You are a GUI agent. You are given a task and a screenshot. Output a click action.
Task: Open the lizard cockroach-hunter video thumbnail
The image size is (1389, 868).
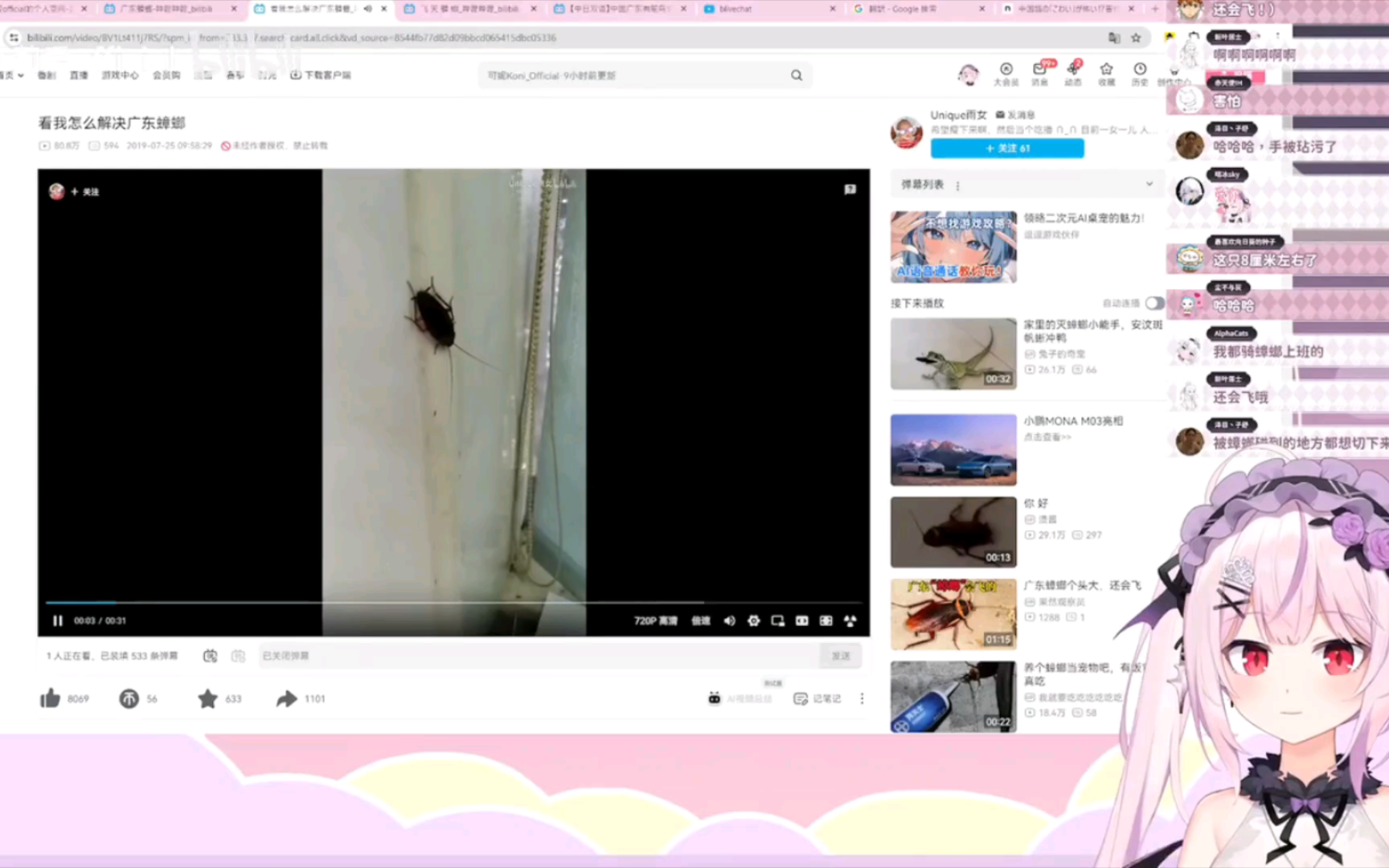[x=953, y=354]
